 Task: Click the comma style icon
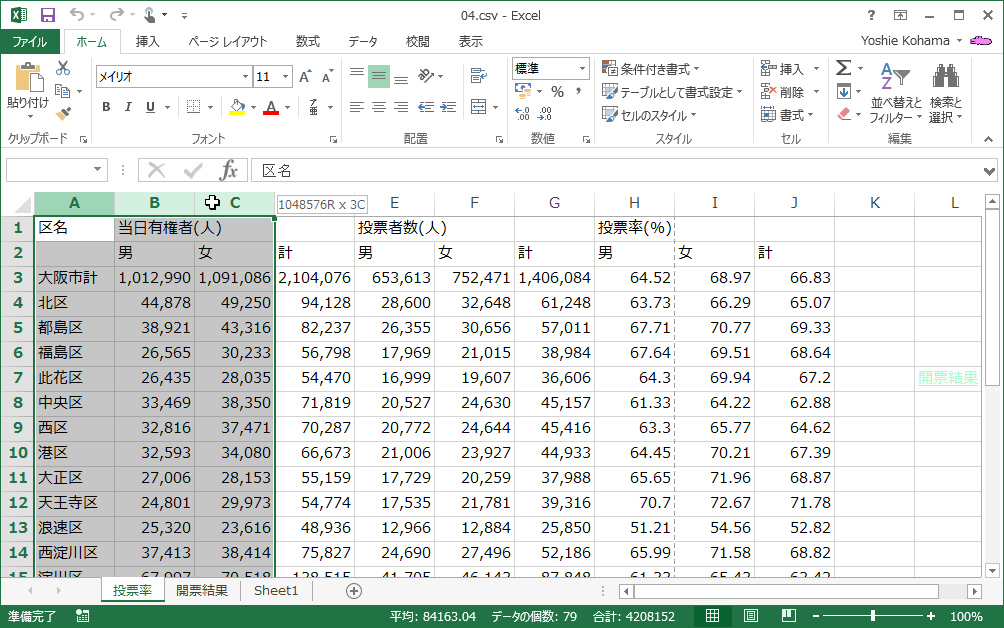578,92
